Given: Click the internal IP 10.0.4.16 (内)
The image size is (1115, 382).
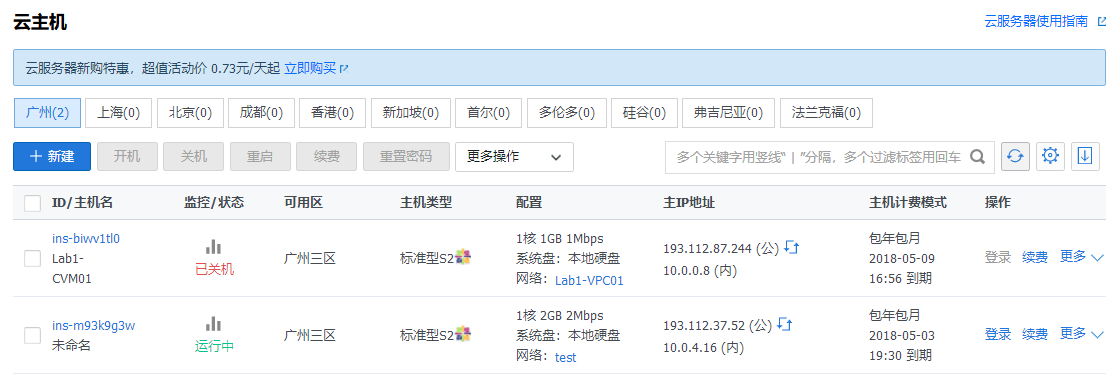Looking at the screenshot, I should coord(703,348).
